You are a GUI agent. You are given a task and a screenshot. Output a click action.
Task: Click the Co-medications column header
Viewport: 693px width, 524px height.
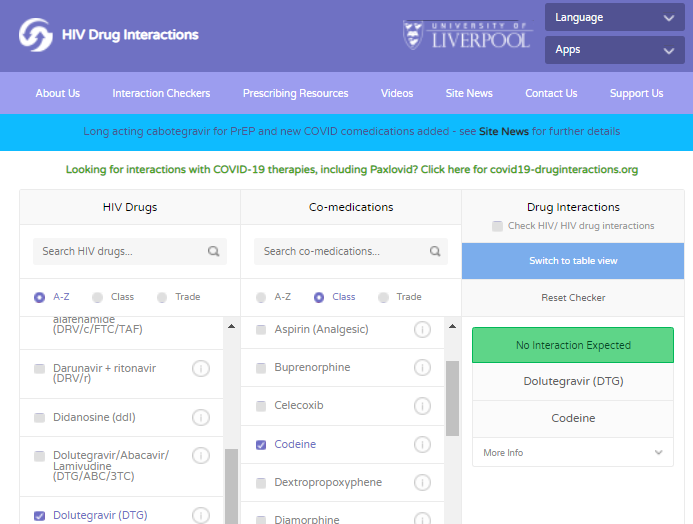pyautogui.click(x=351, y=207)
